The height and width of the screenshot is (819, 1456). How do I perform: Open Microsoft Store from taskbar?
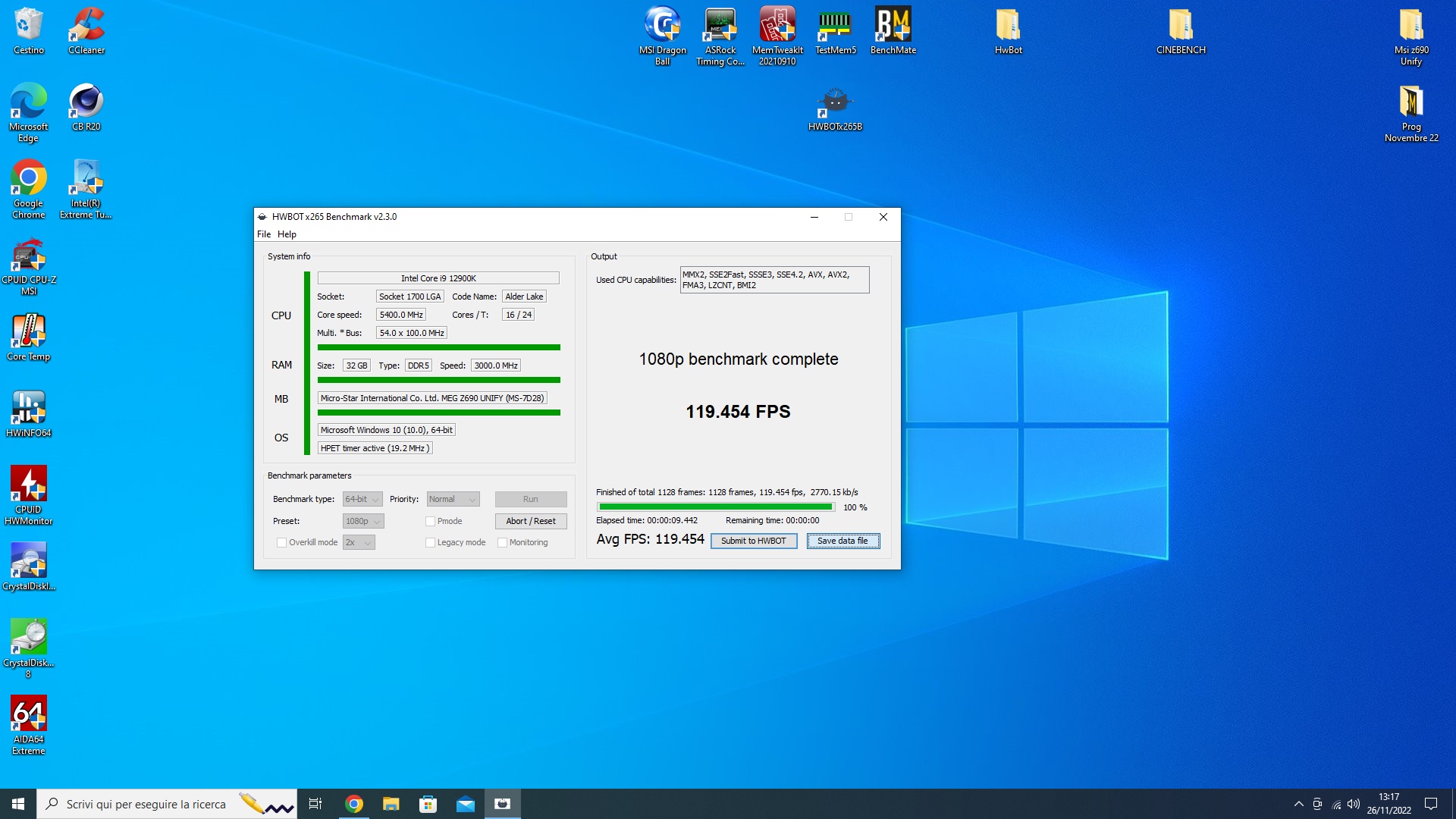[428, 804]
